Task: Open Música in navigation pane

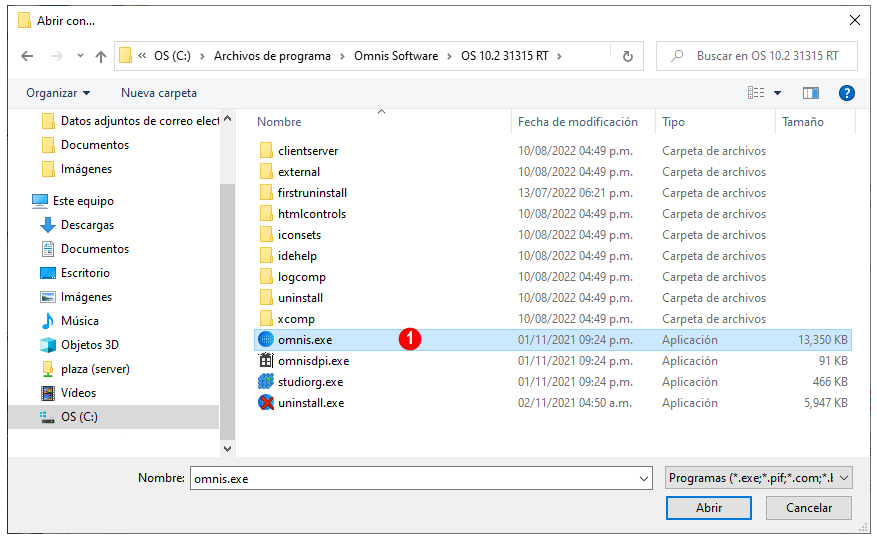Action: pos(70,321)
